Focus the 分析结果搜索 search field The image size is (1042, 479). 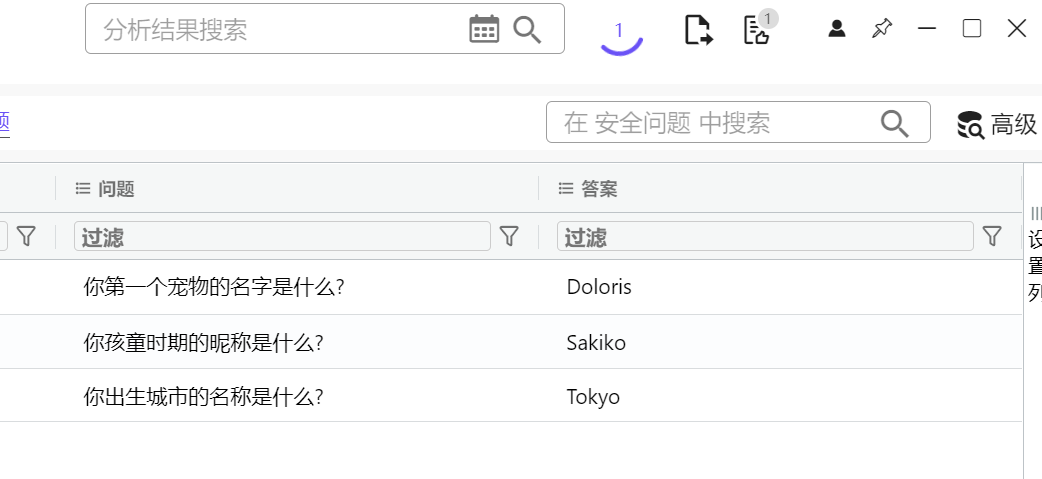pos(280,30)
